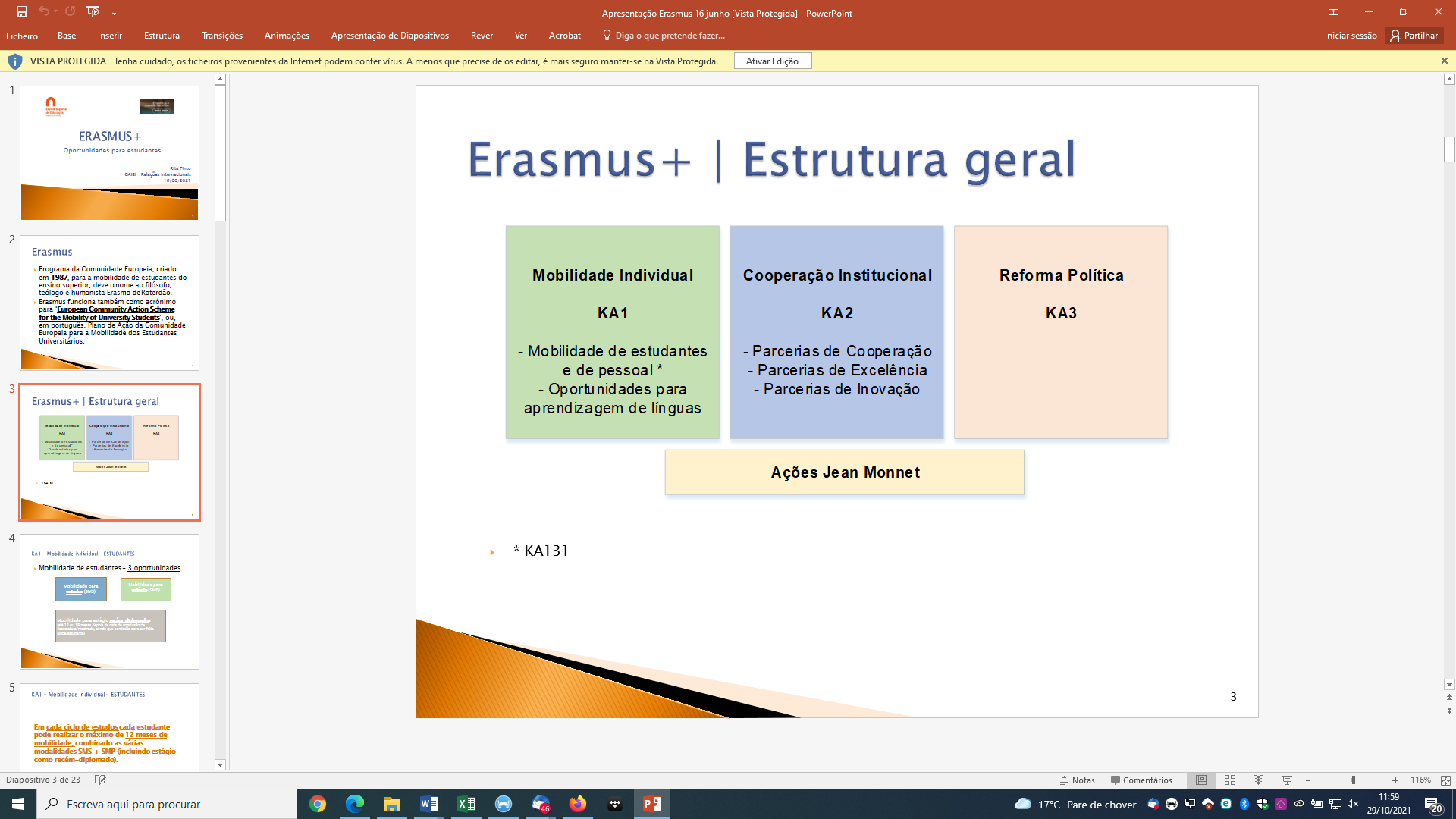Click the green Mobilidade Individual KA1 box

click(613, 332)
